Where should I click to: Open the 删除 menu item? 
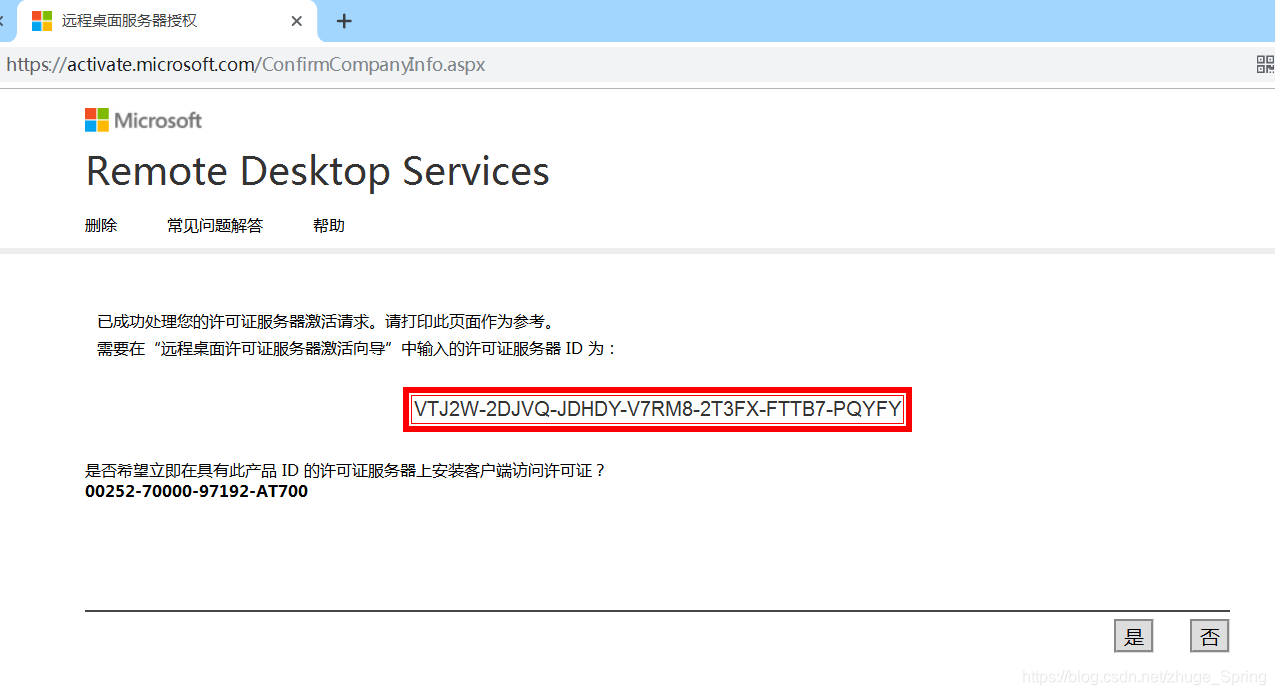(x=101, y=226)
